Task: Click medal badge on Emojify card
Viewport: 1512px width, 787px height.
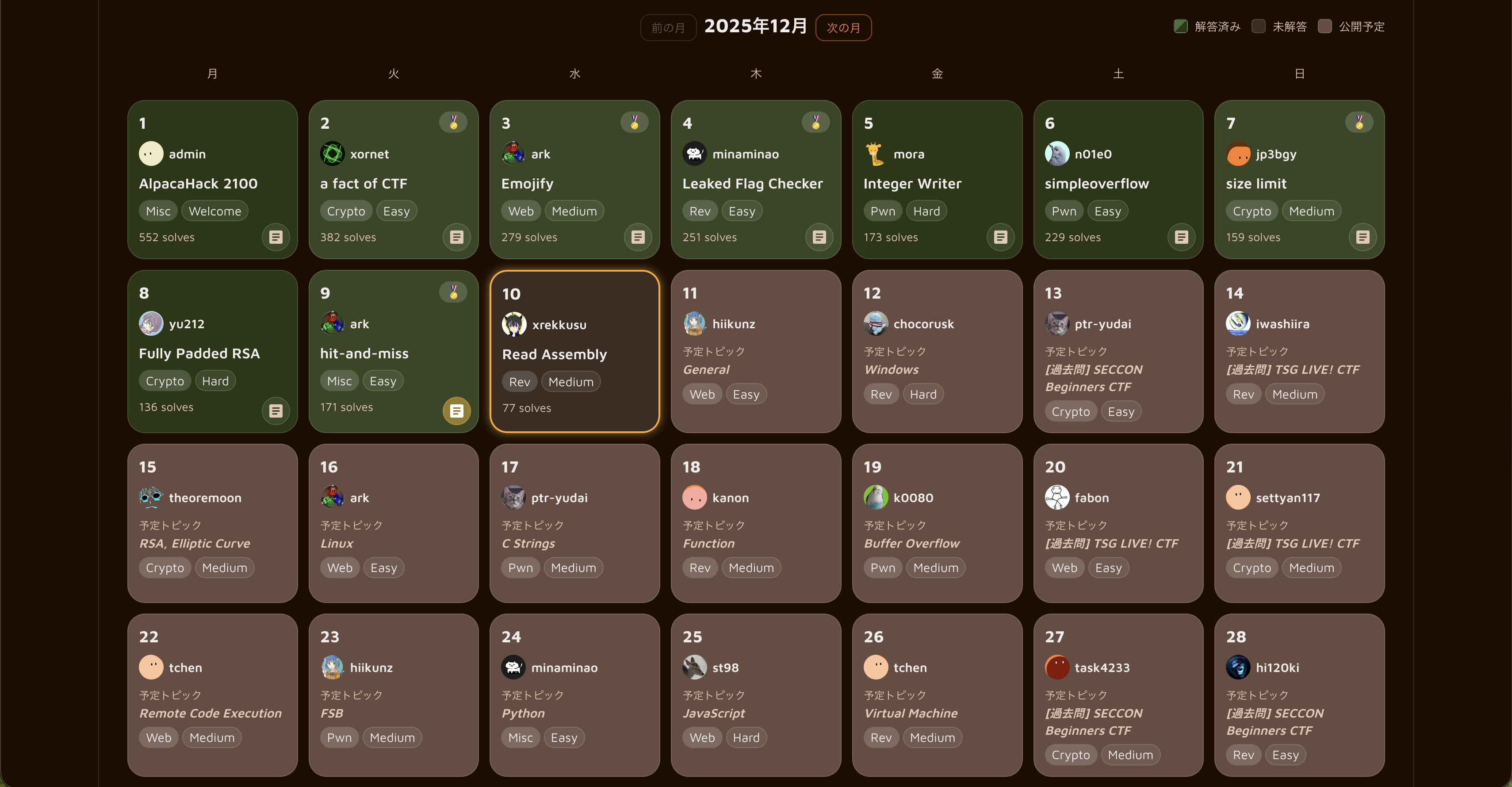Action: (634, 122)
